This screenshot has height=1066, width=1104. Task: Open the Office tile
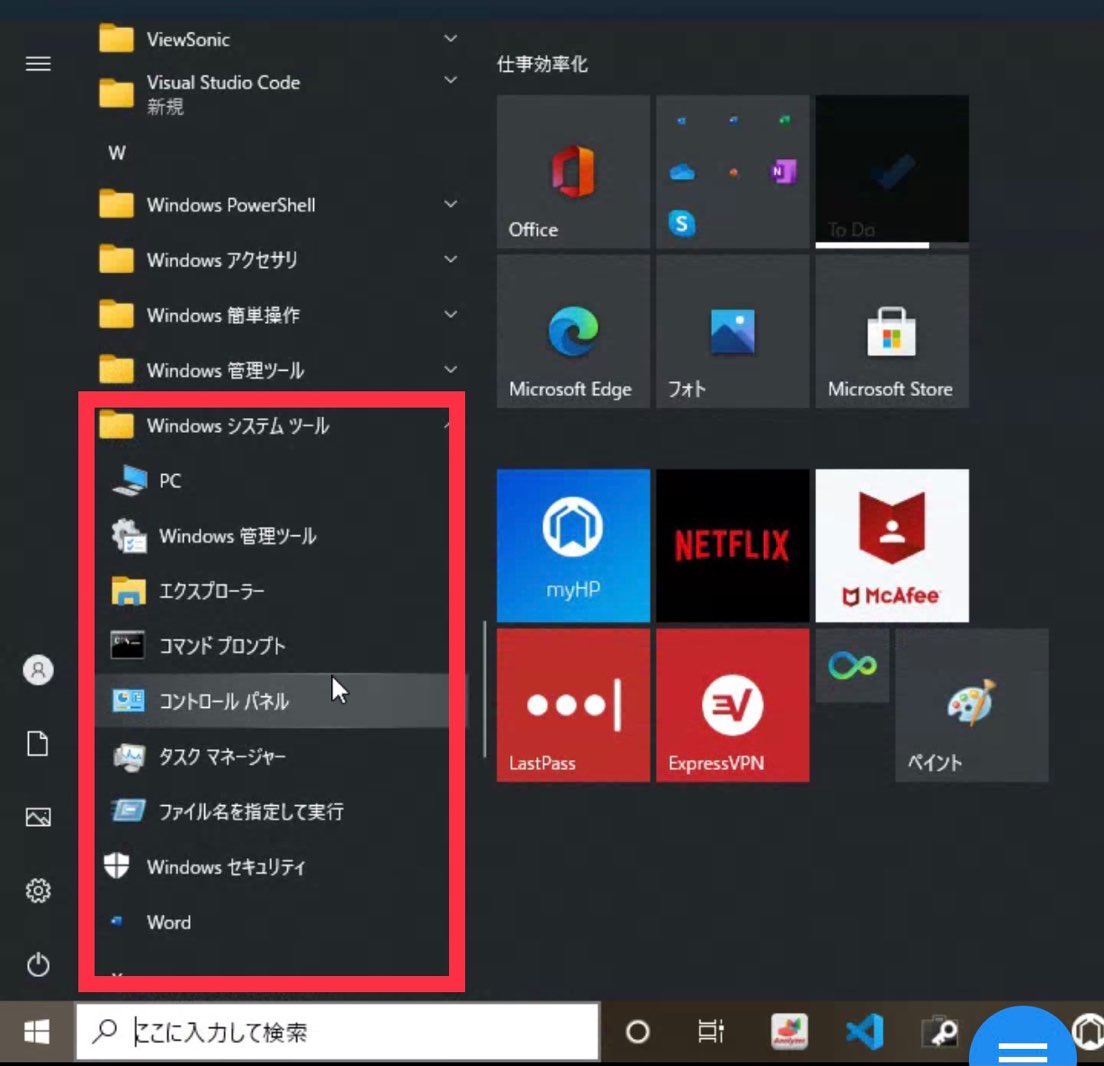point(573,172)
